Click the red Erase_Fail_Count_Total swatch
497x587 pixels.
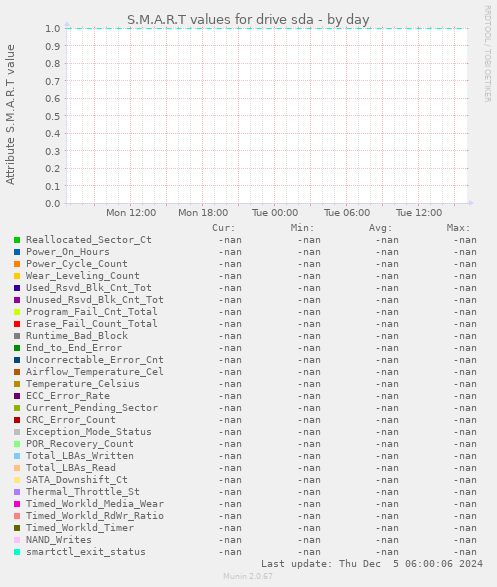(17, 324)
